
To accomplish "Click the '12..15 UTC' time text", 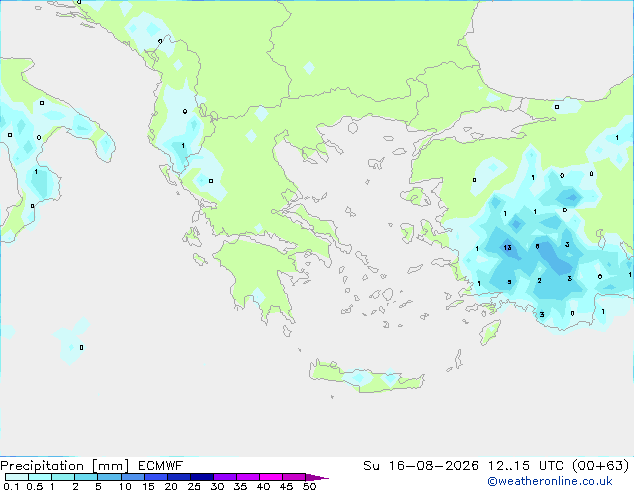I will [526, 466].
